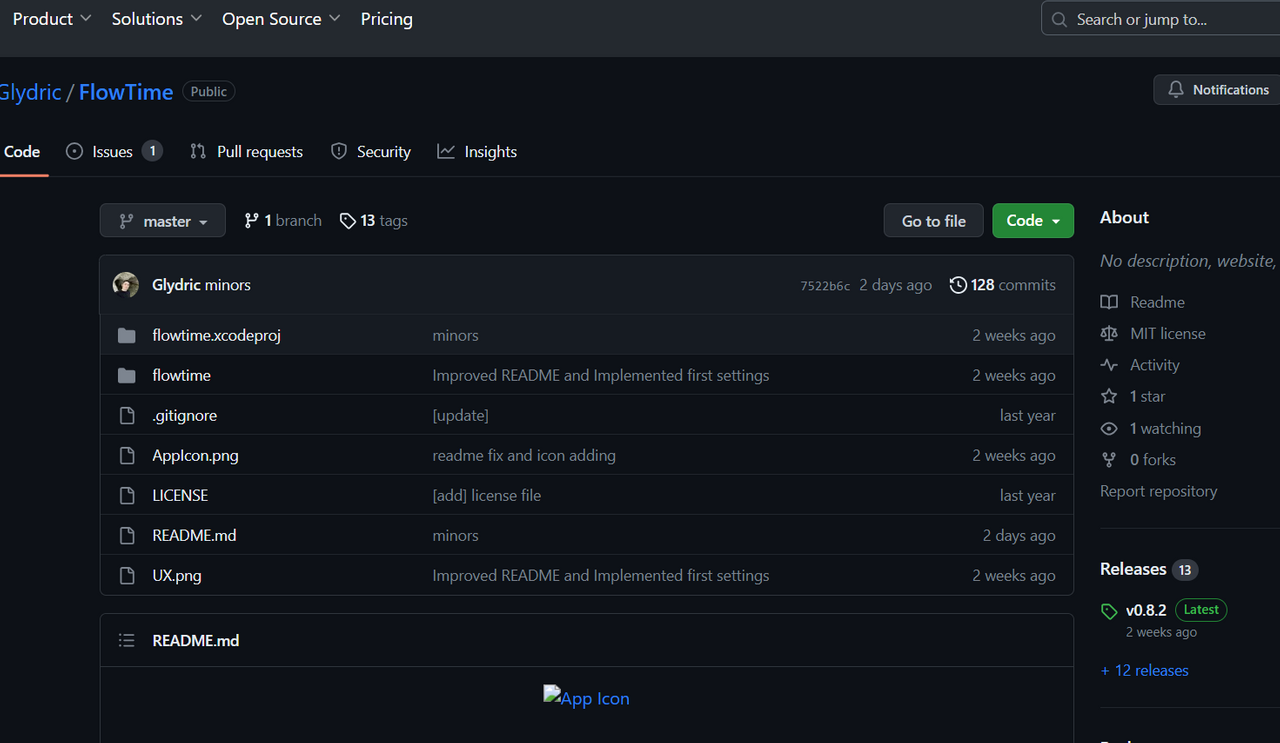1280x743 pixels.
Task: View the 1 watching link
Action: [1165, 429]
